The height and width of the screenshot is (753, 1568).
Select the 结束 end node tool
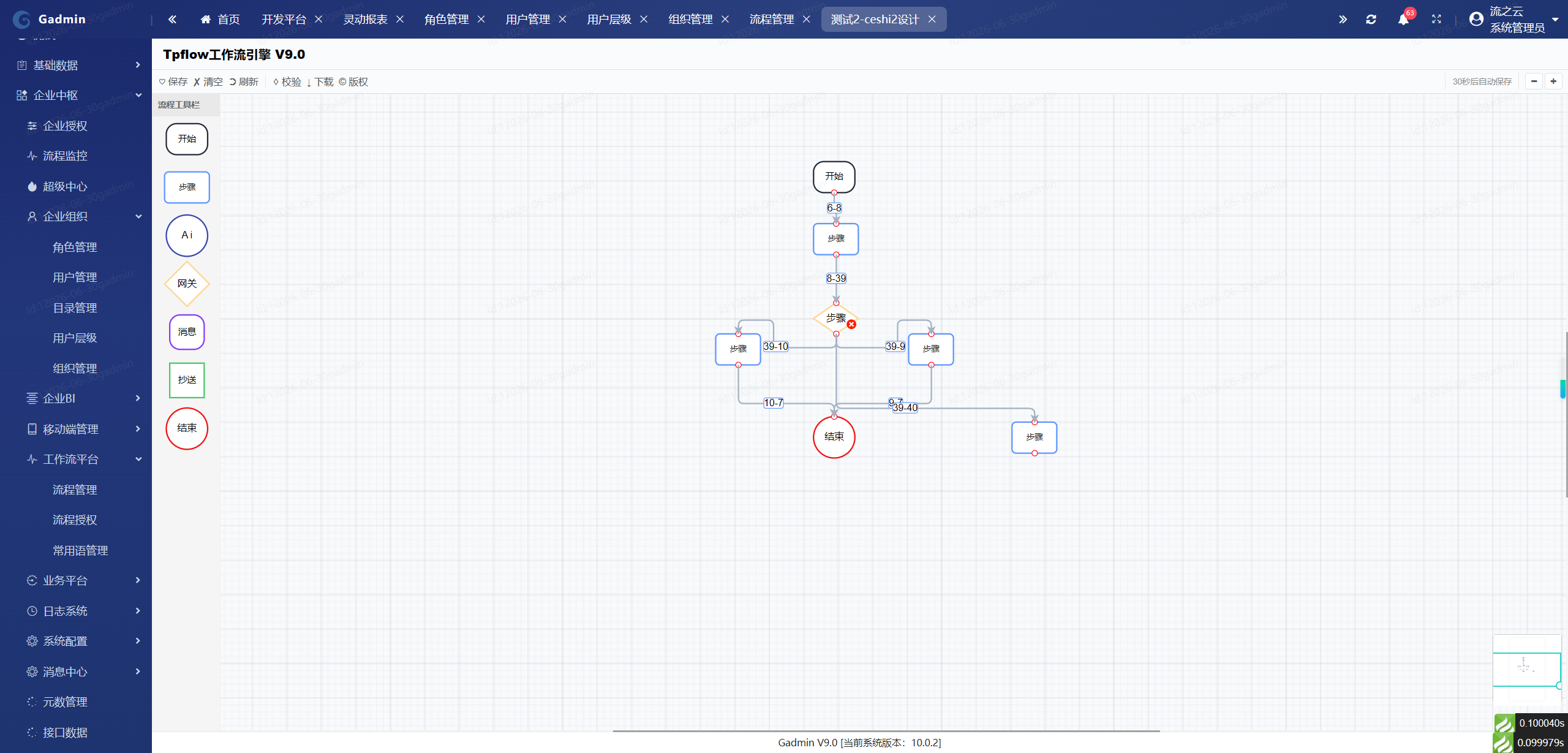click(x=187, y=428)
